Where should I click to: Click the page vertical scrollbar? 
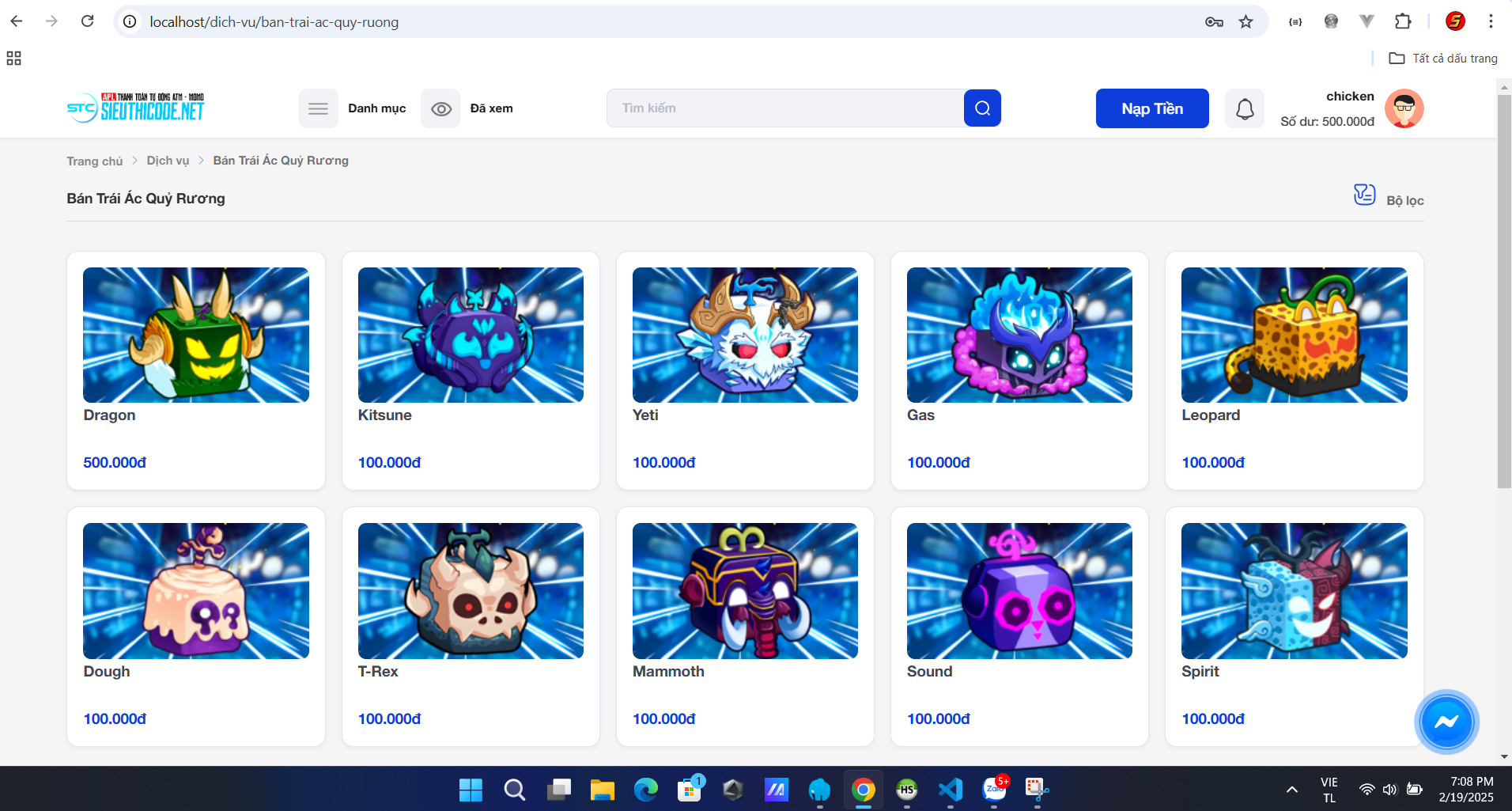pyautogui.click(x=1504, y=293)
